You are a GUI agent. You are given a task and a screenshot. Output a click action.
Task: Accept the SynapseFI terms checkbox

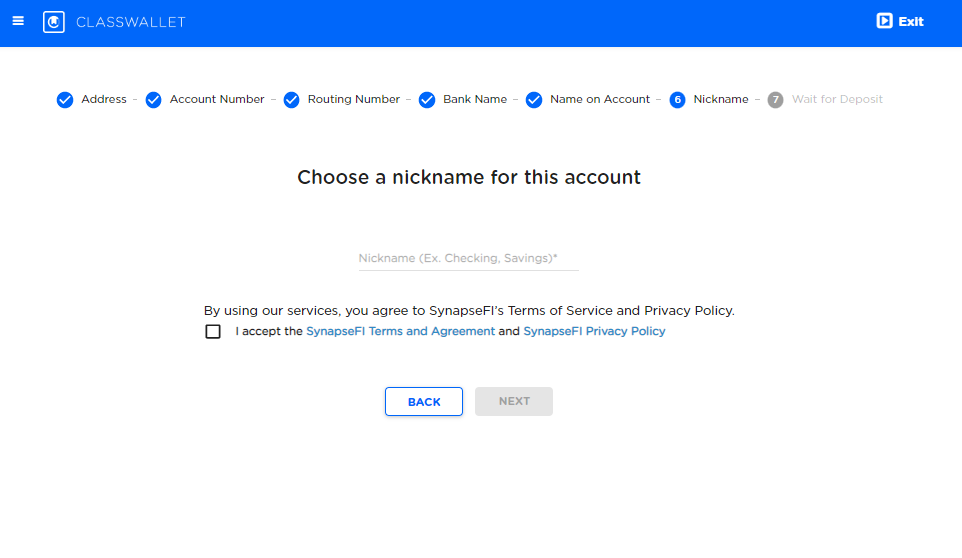(213, 332)
